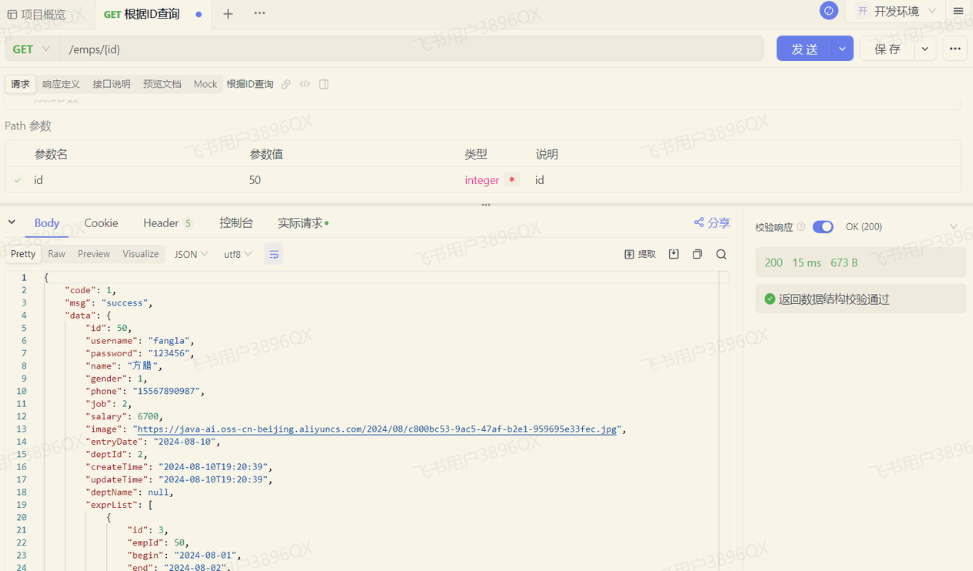Toggle the word wrap icon

tap(274, 254)
